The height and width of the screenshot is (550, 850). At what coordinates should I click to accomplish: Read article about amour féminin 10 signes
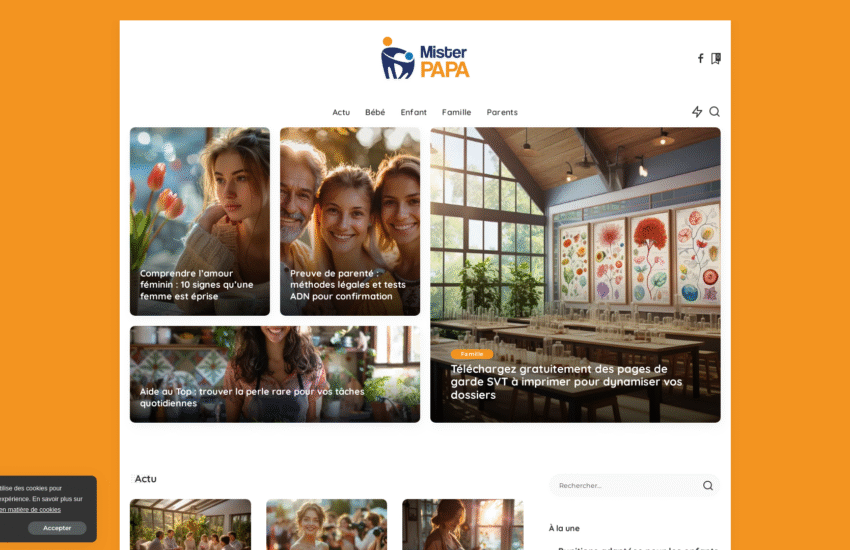click(197, 285)
